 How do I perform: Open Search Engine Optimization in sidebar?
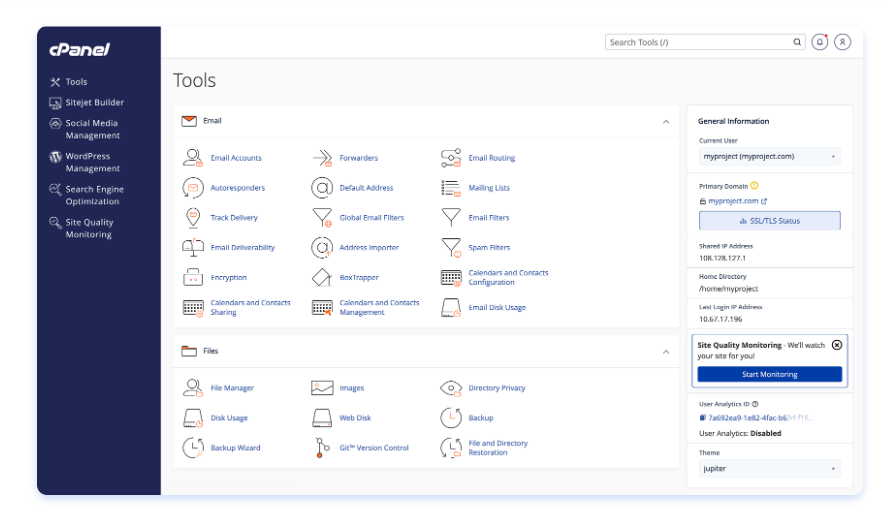click(86, 195)
